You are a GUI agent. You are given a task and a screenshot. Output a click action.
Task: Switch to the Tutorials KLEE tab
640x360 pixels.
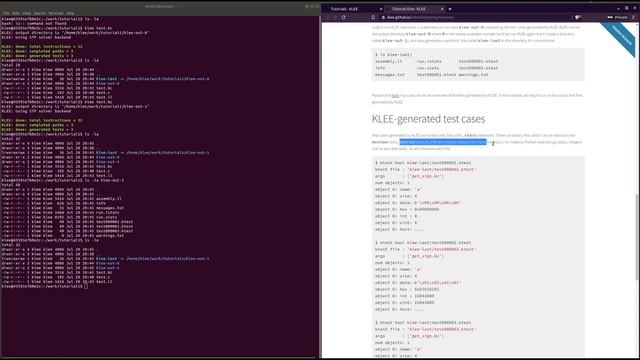[353, 9]
